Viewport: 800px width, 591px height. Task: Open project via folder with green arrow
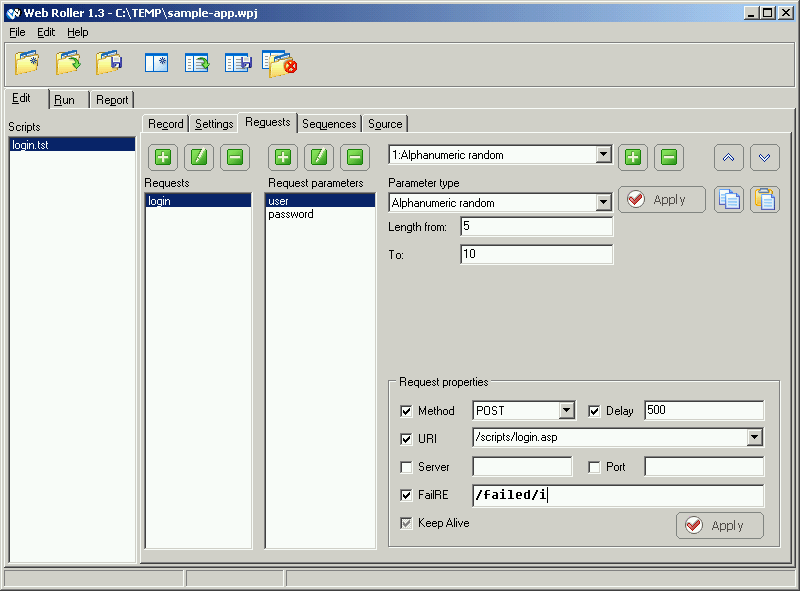[68, 63]
